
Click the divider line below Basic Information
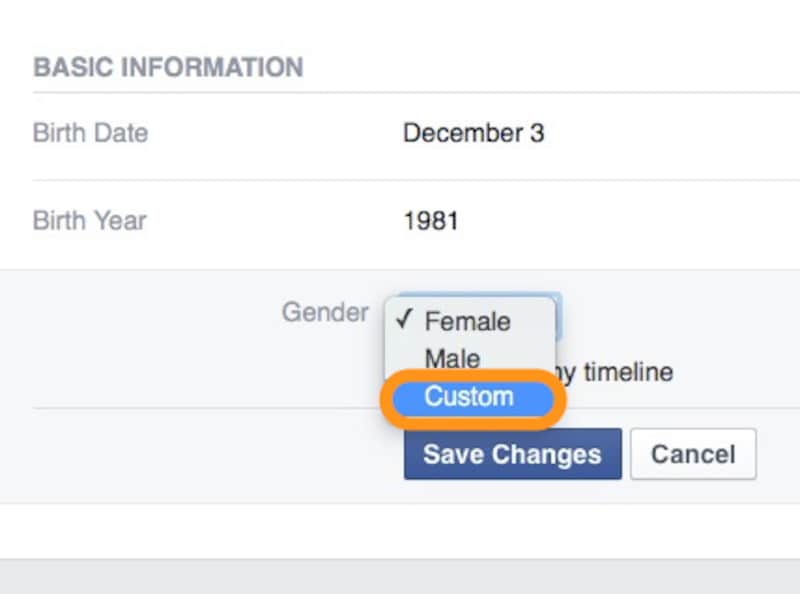pos(400,93)
